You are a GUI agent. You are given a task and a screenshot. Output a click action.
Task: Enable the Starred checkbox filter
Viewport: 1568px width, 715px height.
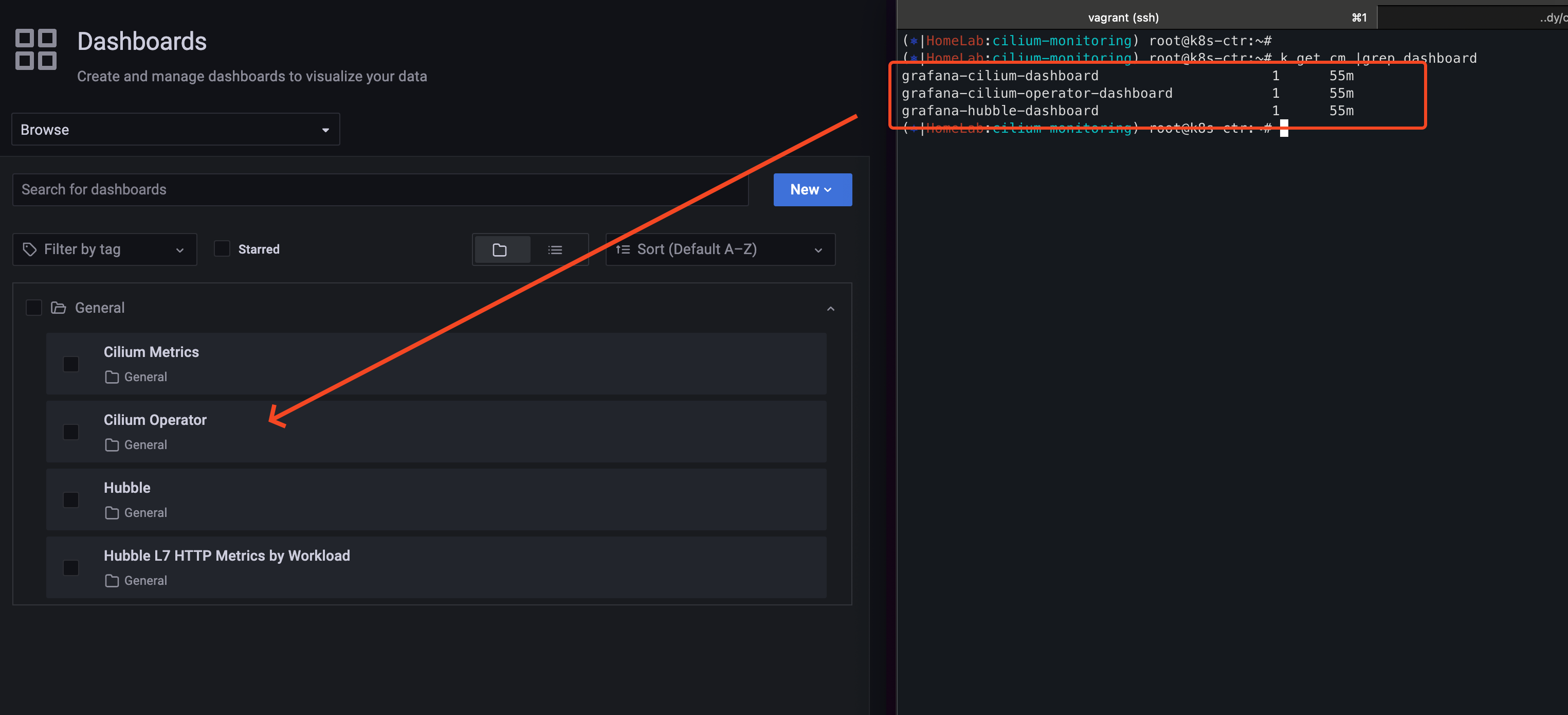(x=222, y=249)
